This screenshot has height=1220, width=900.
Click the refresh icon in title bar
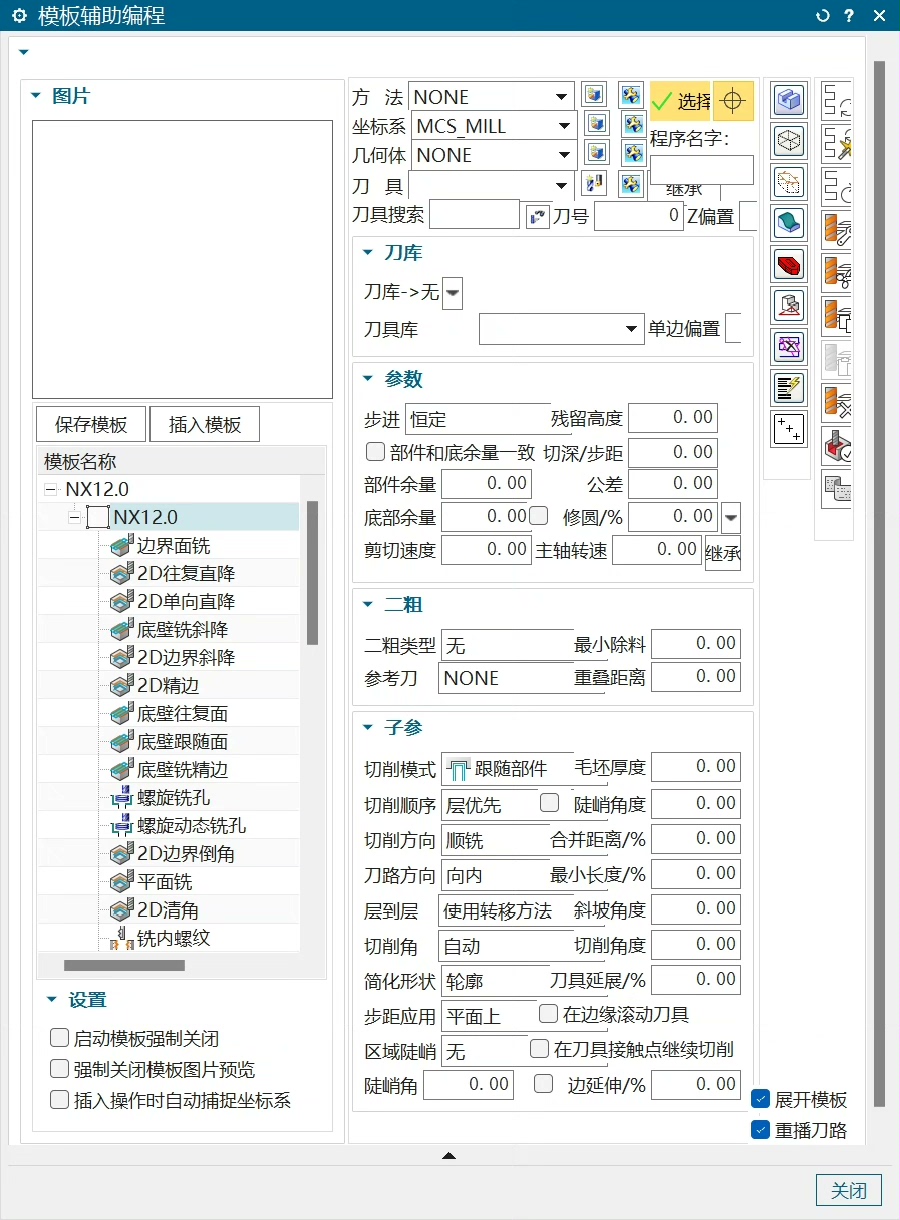click(x=823, y=16)
